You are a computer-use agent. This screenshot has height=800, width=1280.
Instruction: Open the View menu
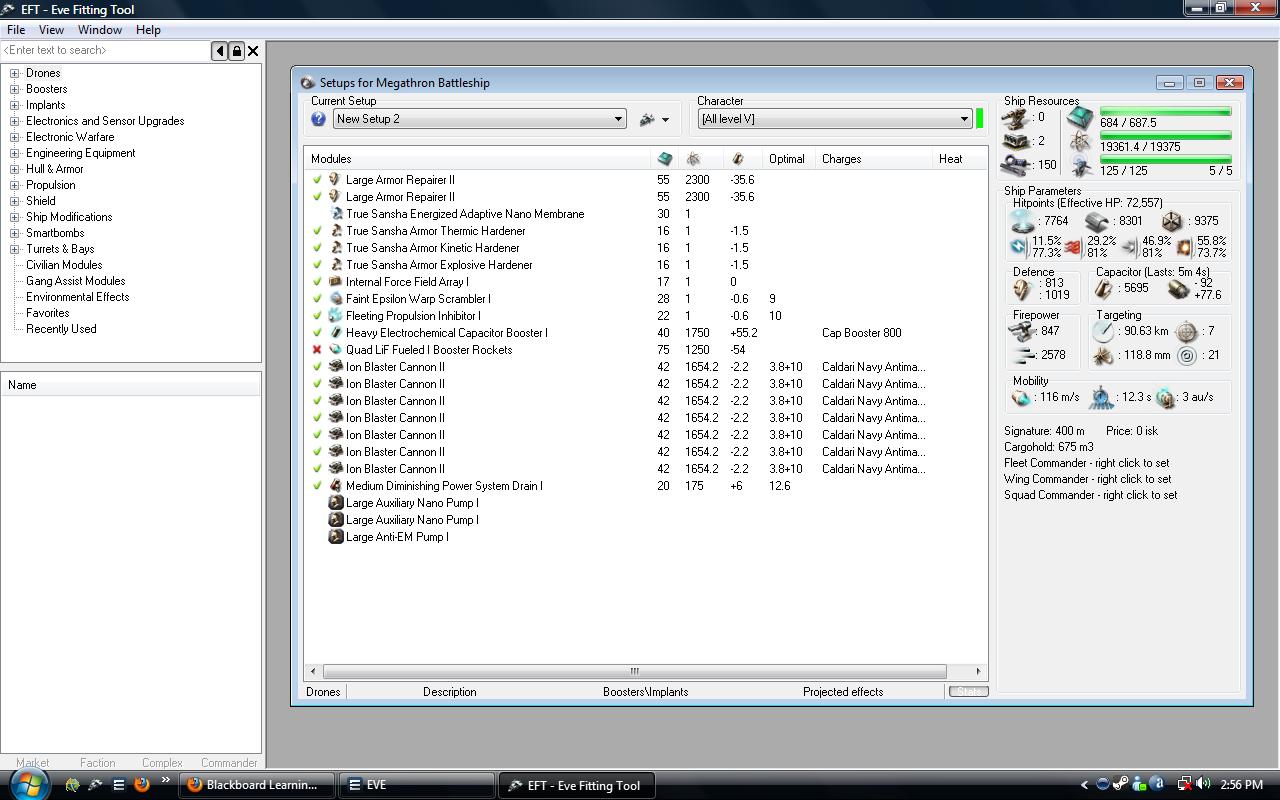pyautogui.click(x=51, y=30)
